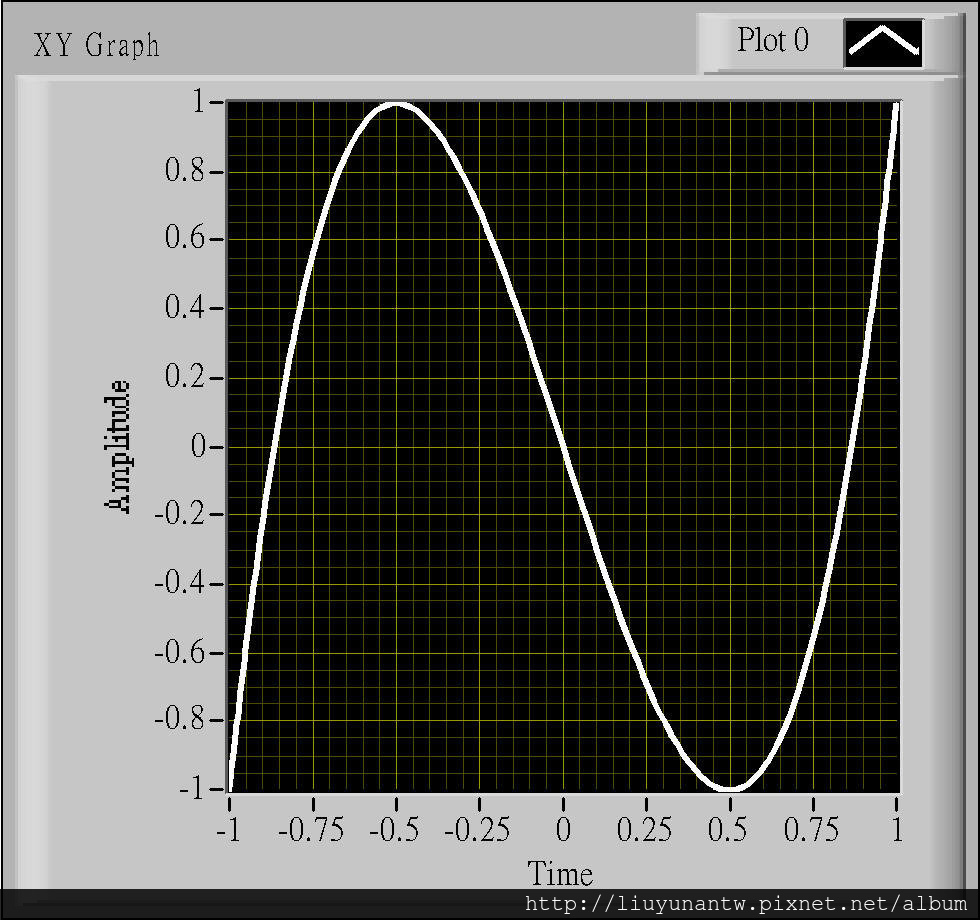Click the y-axis value 0.4

point(184,307)
